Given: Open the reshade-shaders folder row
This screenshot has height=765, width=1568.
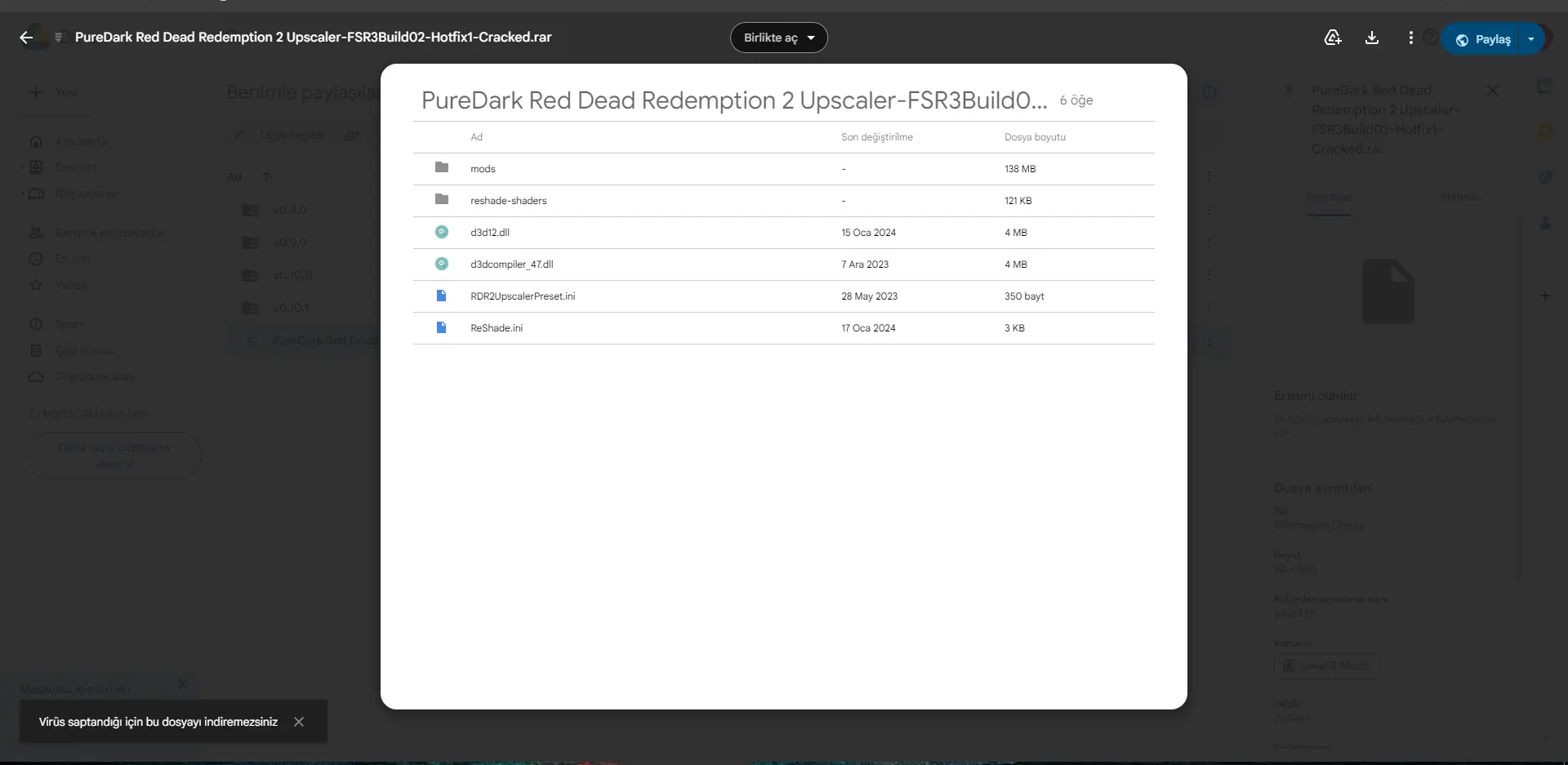Looking at the screenshot, I should point(783,201).
